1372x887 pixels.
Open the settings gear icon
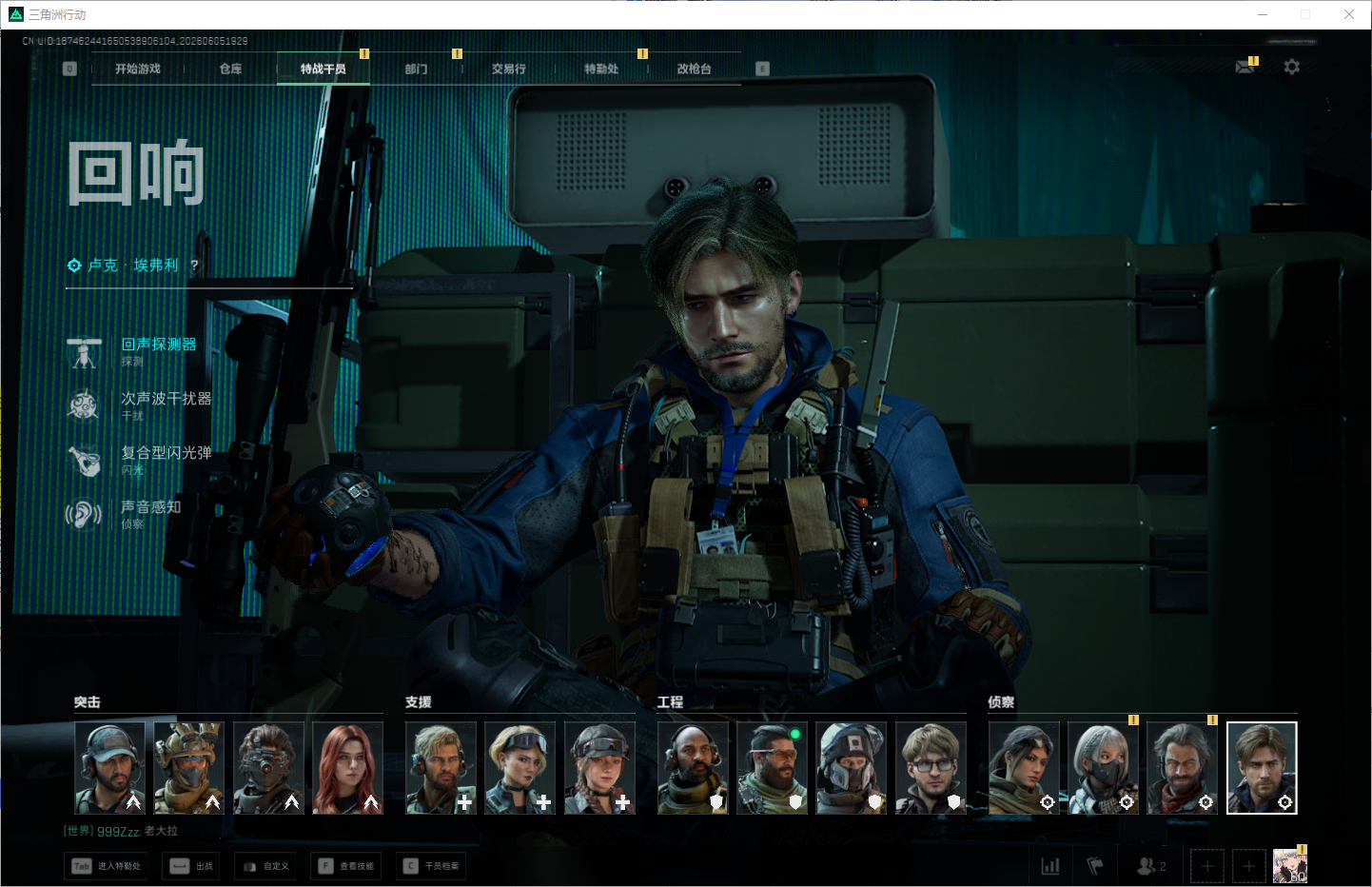point(1291,67)
